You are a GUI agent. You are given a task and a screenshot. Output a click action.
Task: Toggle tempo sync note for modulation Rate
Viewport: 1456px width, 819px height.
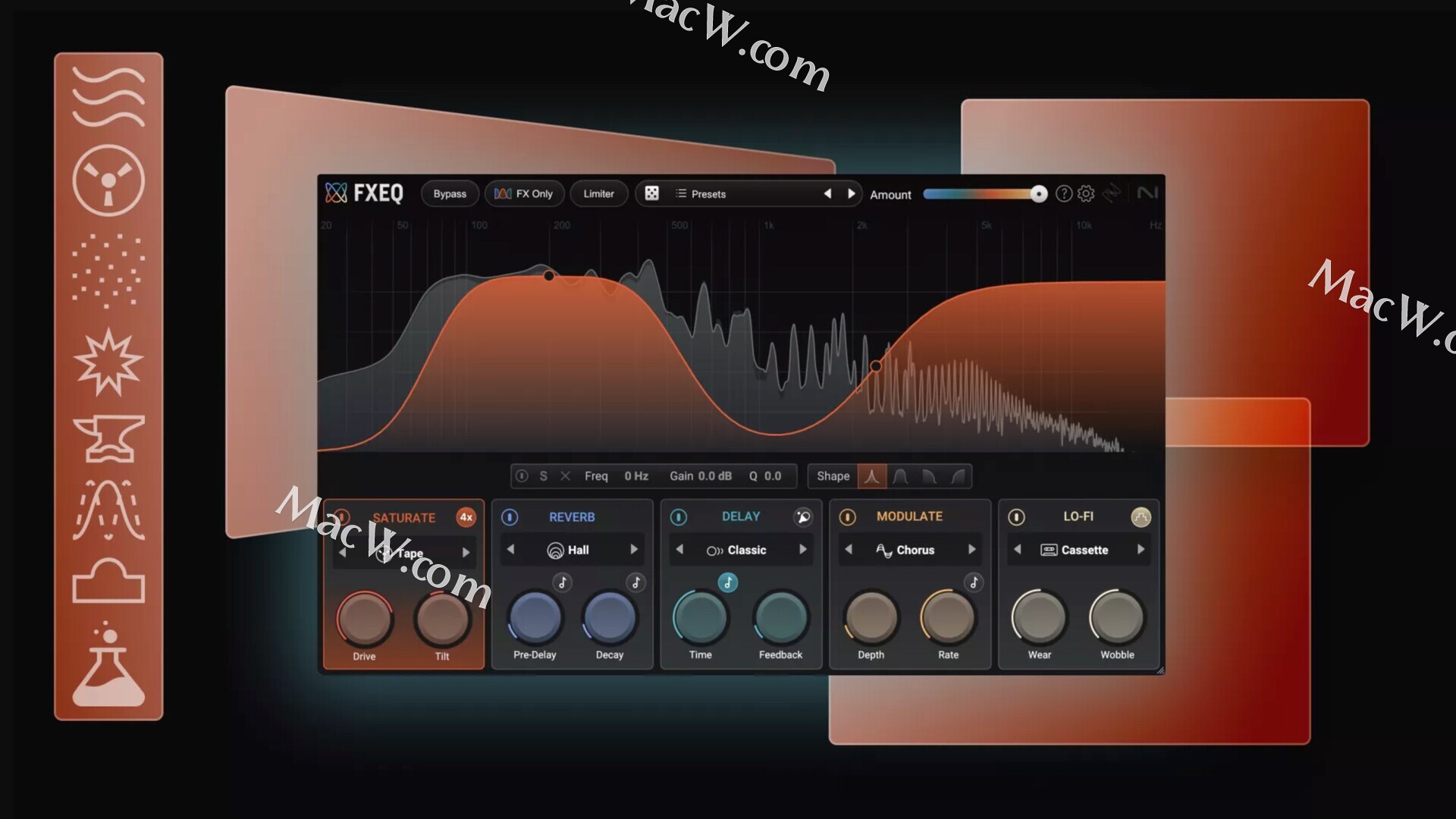coord(974,582)
